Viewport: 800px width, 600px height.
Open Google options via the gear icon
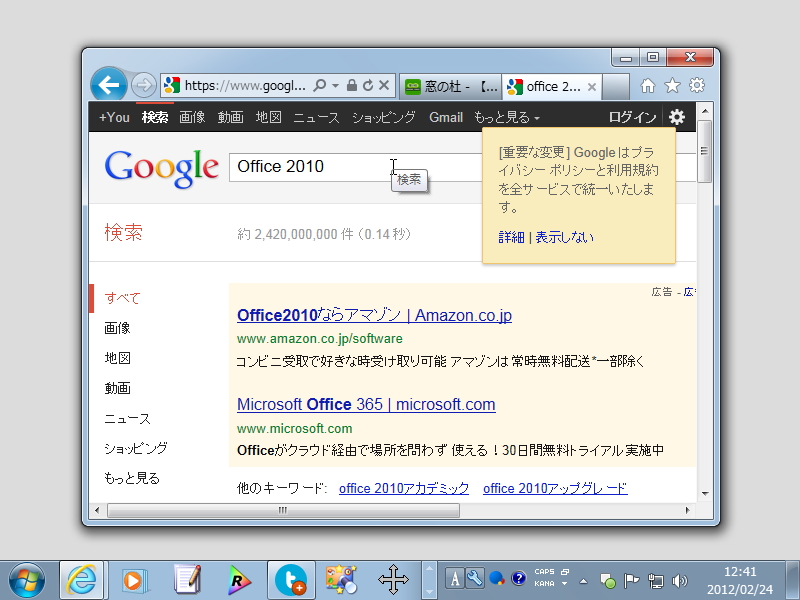[x=676, y=116]
